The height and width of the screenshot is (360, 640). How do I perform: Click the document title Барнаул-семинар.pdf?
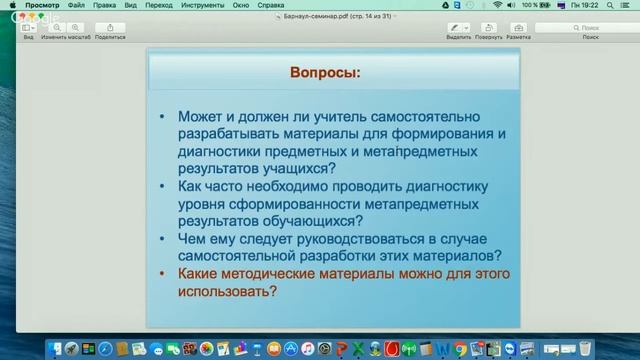coord(337,16)
